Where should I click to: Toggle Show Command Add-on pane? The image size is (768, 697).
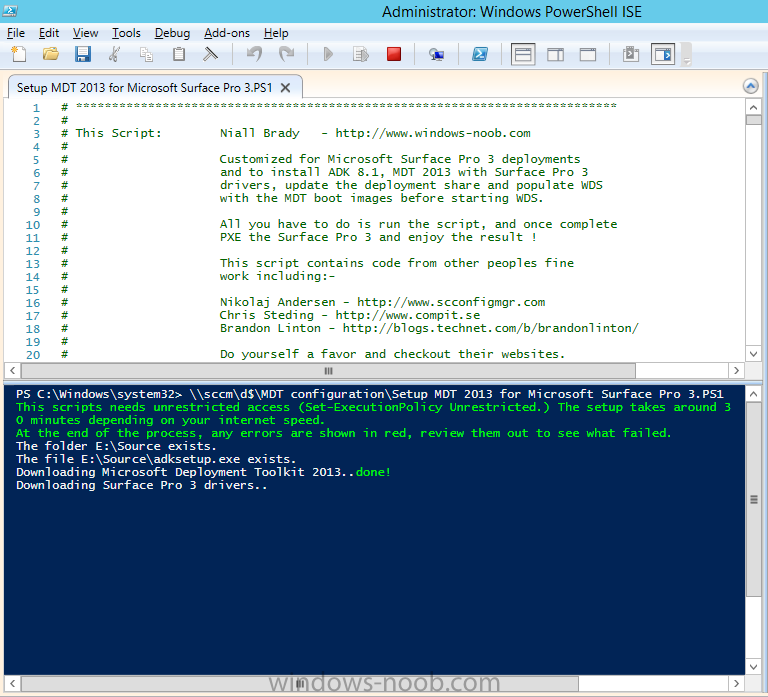pyautogui.click(x=663, y=54)
